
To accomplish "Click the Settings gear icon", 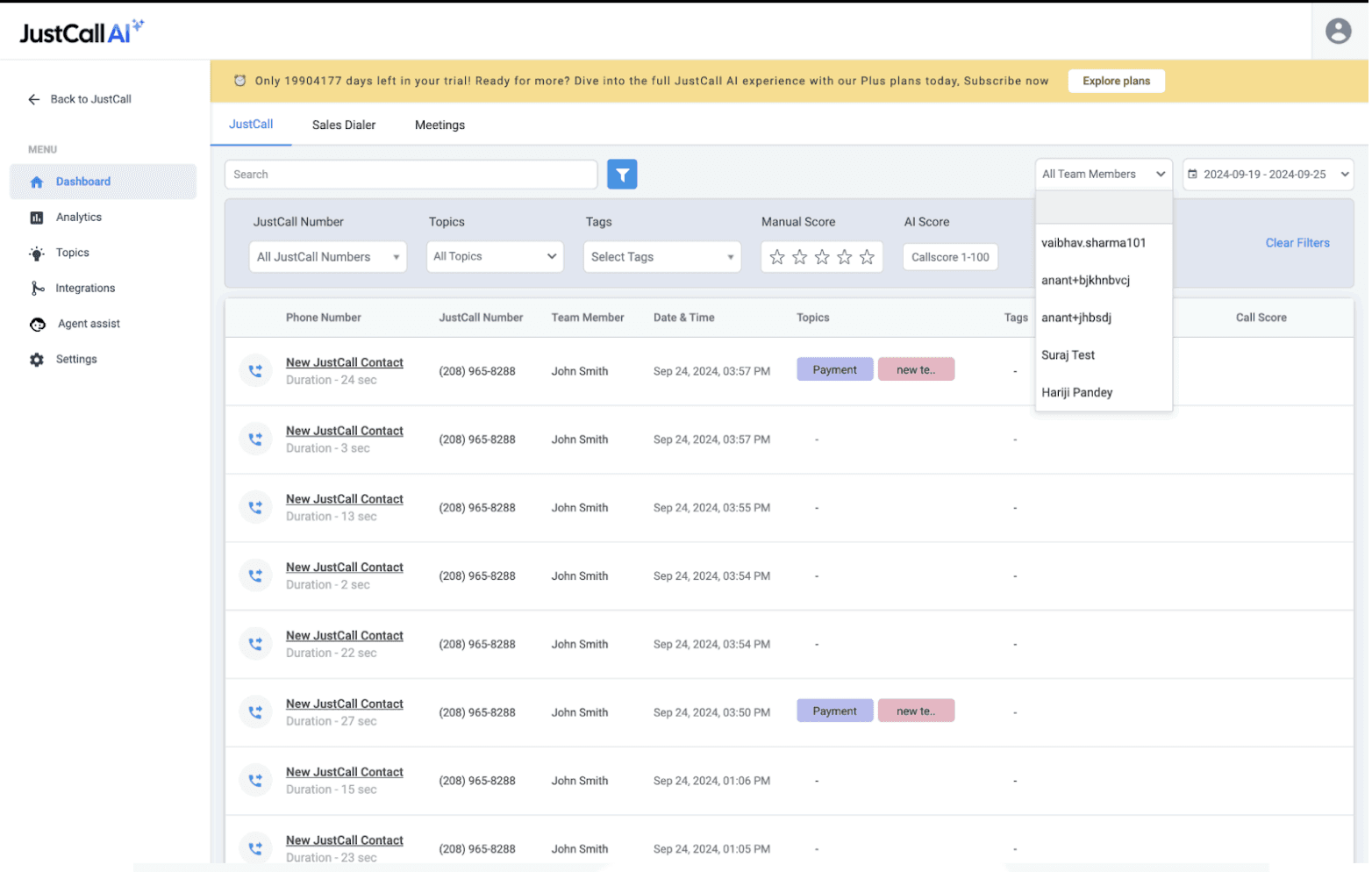I will click(x=37, y=360).
